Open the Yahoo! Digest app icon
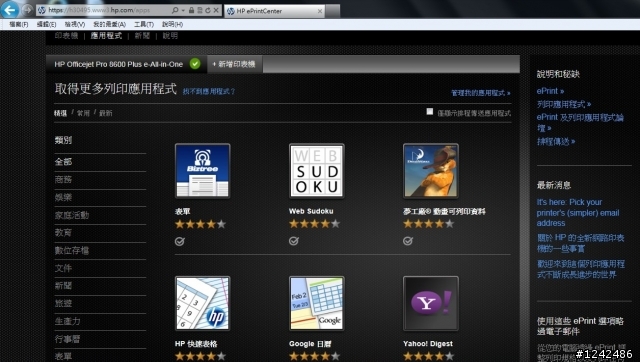This screenshot has width=640, height=362. [x=431, y=303]
